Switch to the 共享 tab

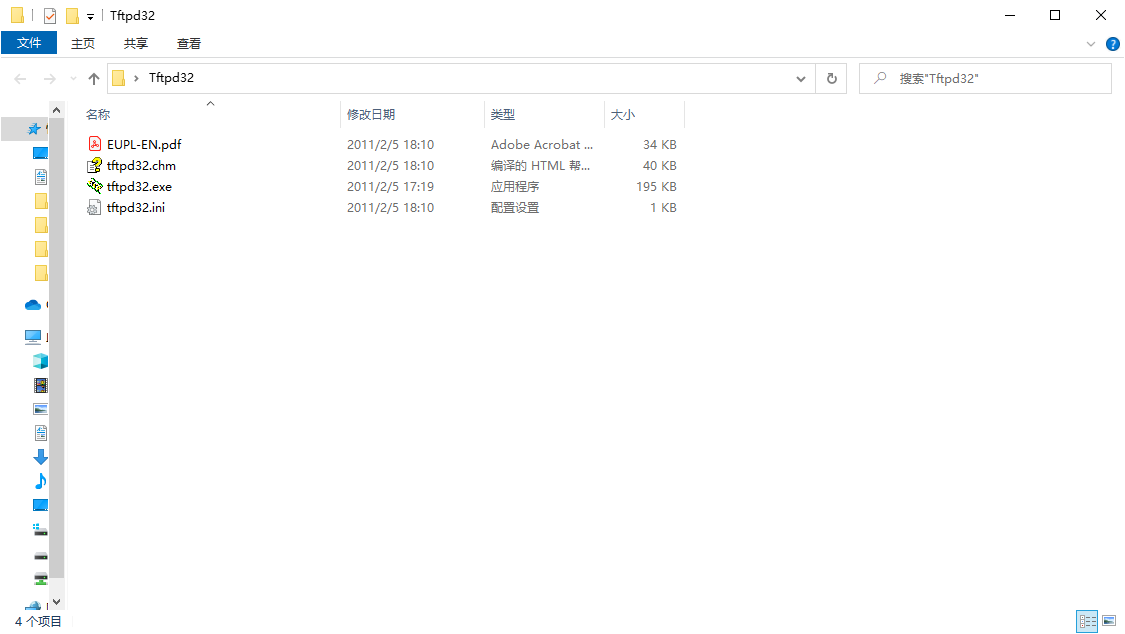(x=136, y=44)
